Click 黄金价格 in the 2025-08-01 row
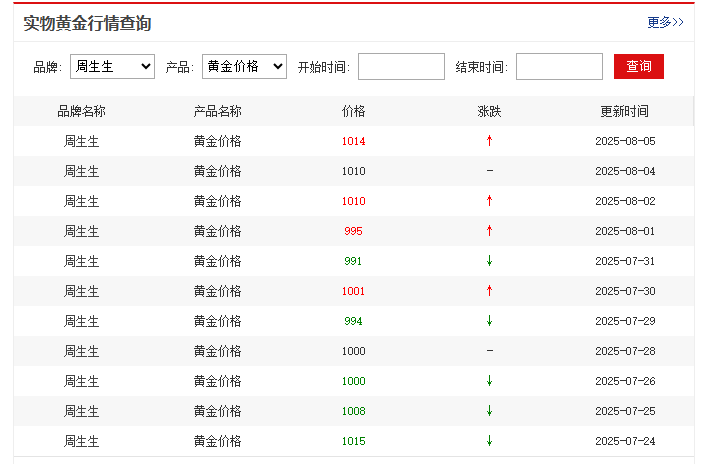Viewport: 706px width, 464px height. pyautogui.click(x=217, y=231)
